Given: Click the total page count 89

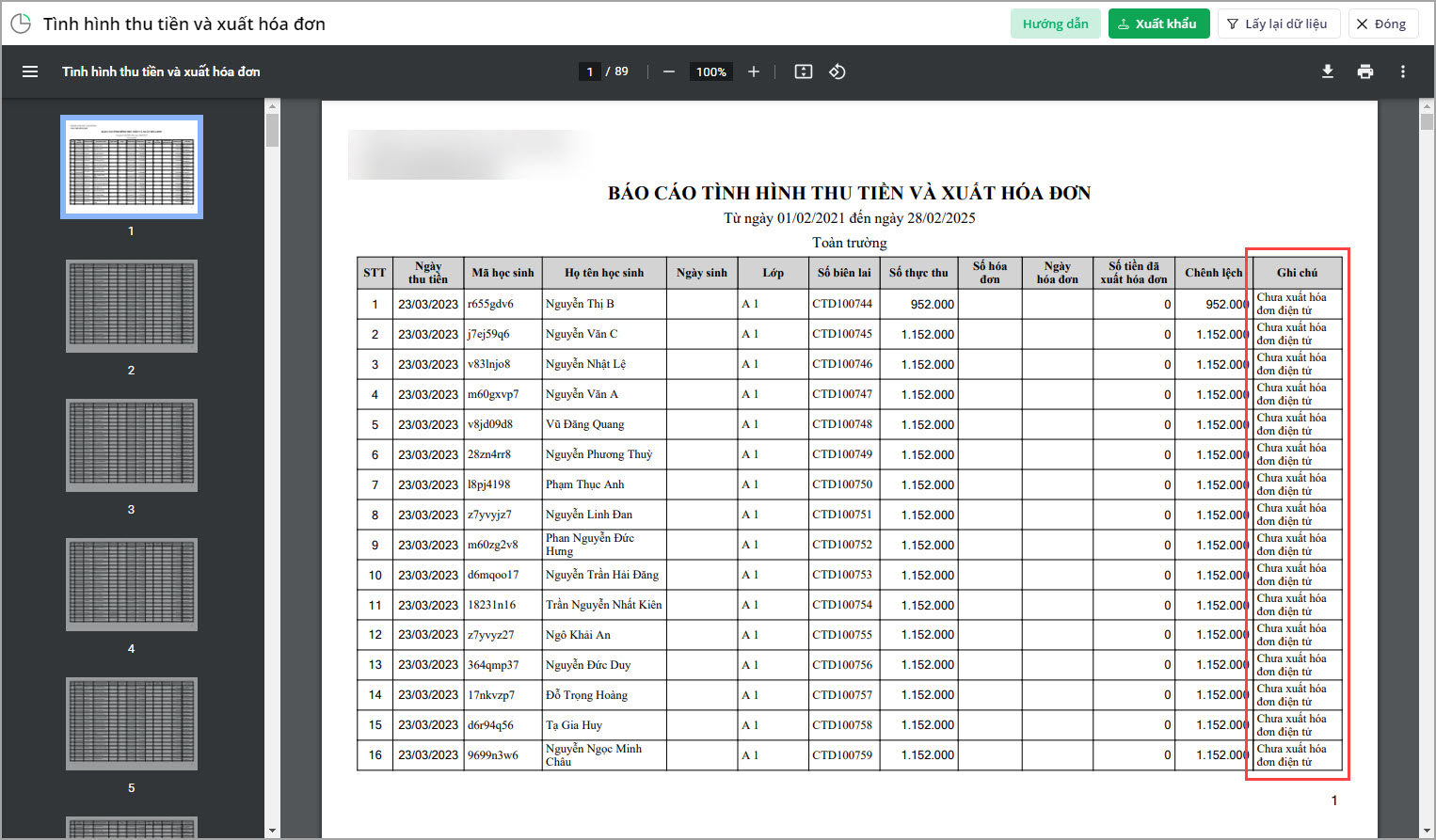Looking at the screenshot, I should (621, 71).
